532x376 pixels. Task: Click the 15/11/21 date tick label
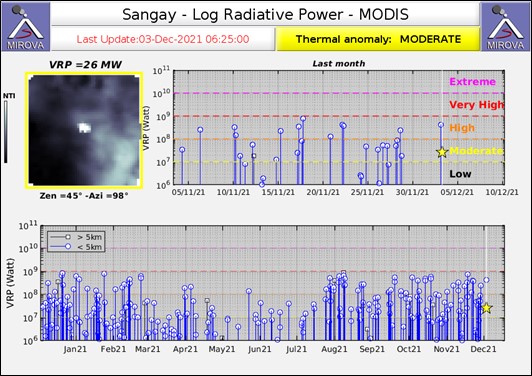[278, 192]
